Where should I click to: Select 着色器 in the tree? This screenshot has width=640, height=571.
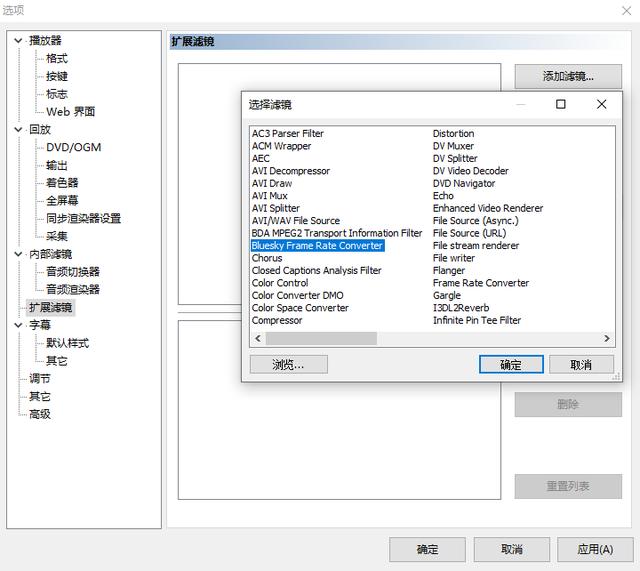tap(62, 182)
